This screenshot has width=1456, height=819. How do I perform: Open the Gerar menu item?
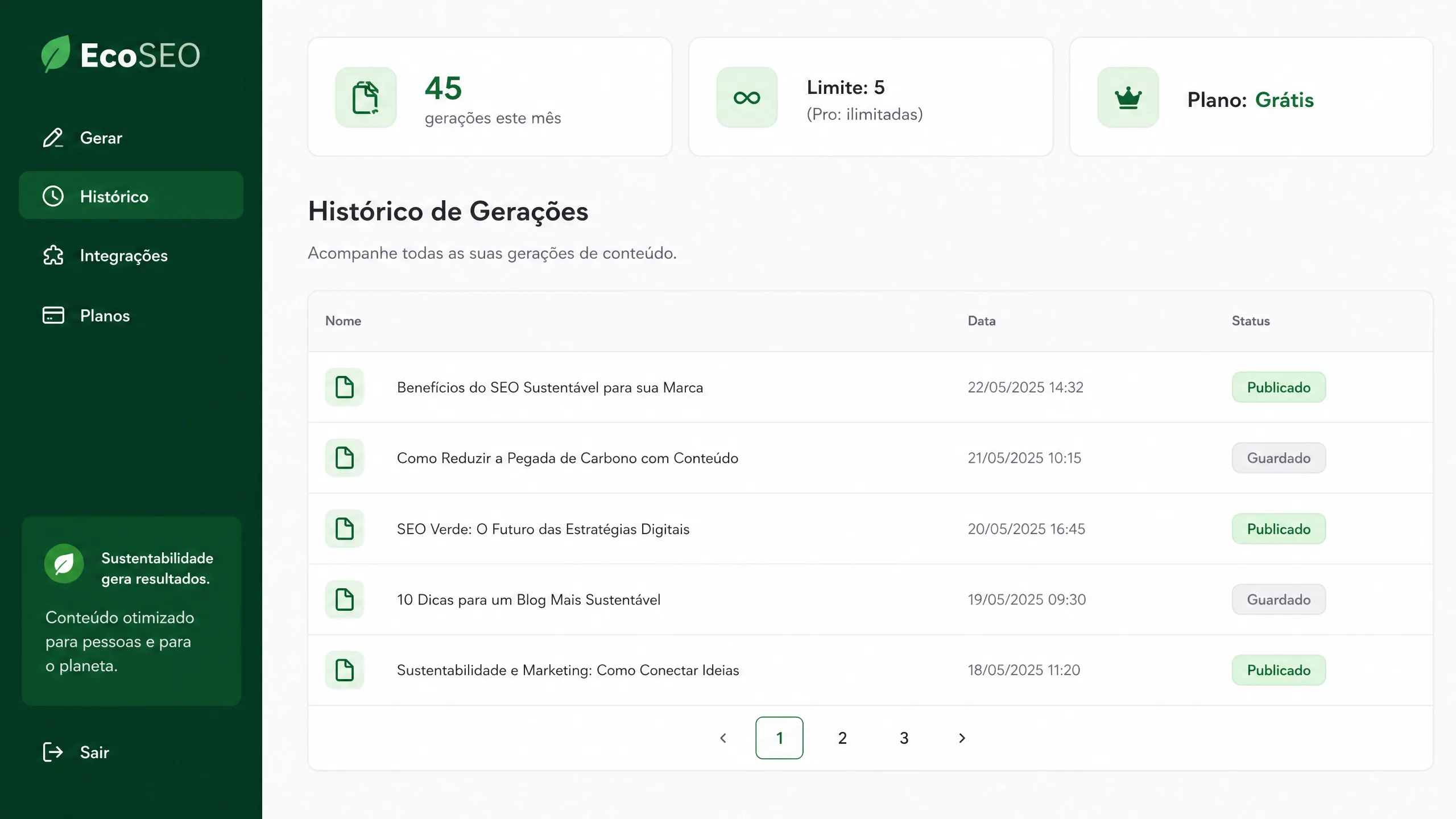(x=131, y=138)
